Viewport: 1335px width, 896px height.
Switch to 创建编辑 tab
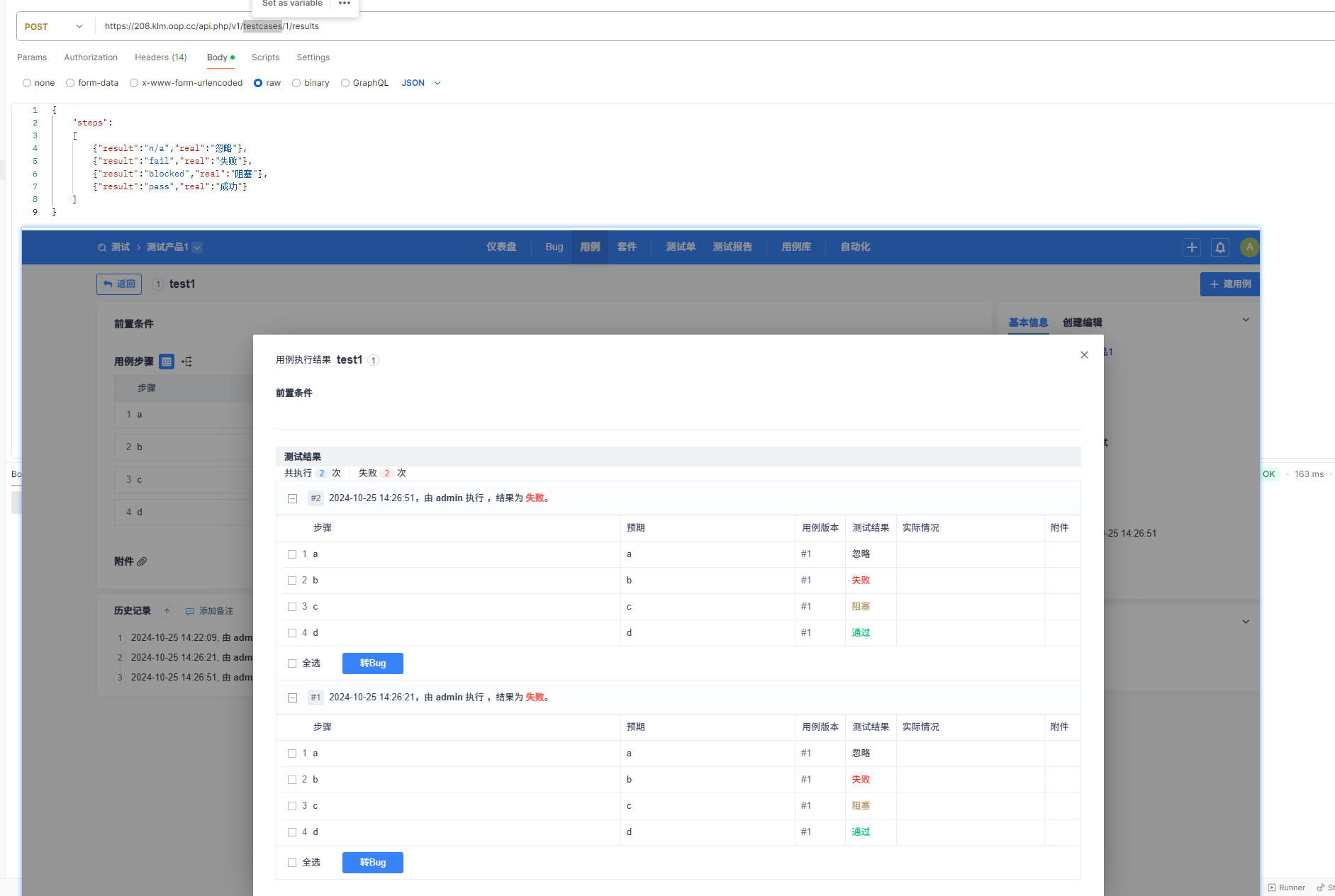pyautogui.click(x=1082, y=323)
